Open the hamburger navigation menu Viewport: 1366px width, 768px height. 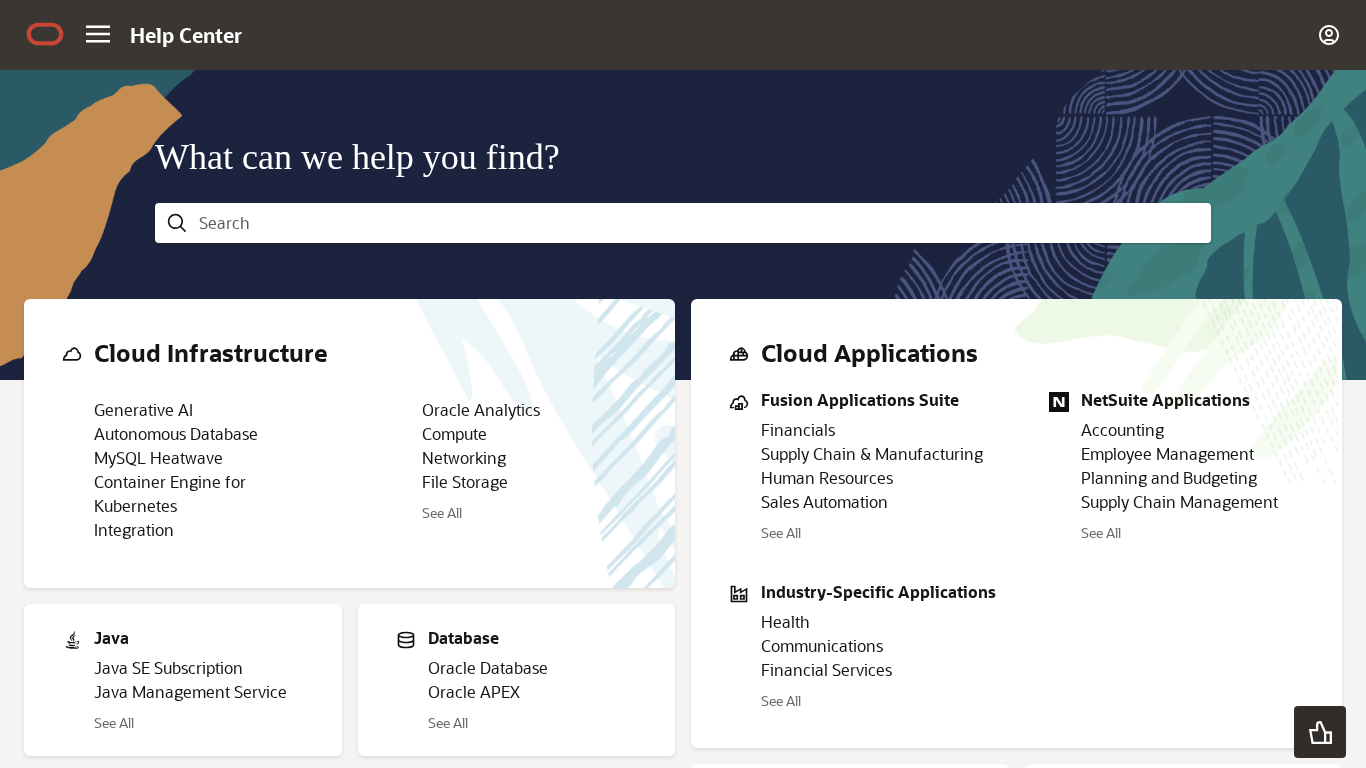98,35
